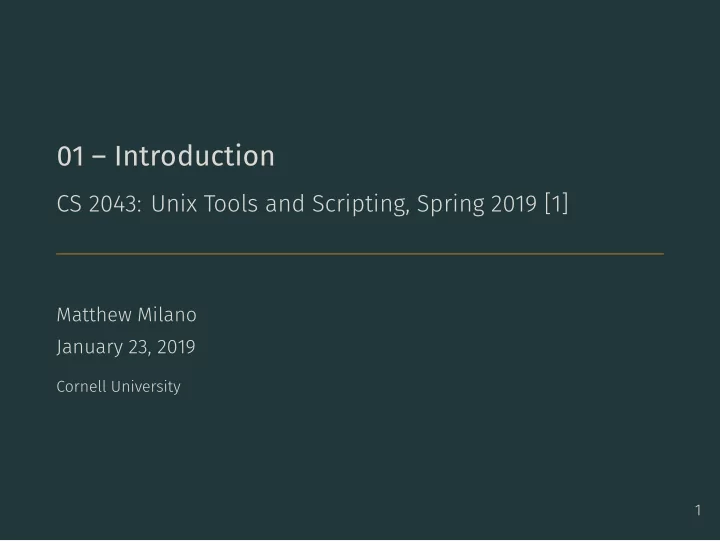Select "23," in the date line
The height and width of the screenshot is (541, 720).
[x=140, y=348]
